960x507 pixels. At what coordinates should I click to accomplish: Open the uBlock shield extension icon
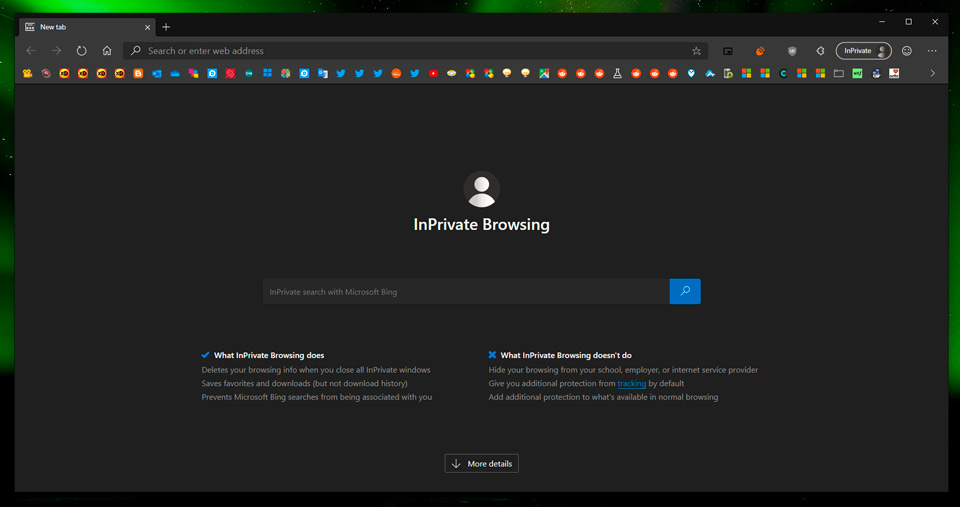792,51
